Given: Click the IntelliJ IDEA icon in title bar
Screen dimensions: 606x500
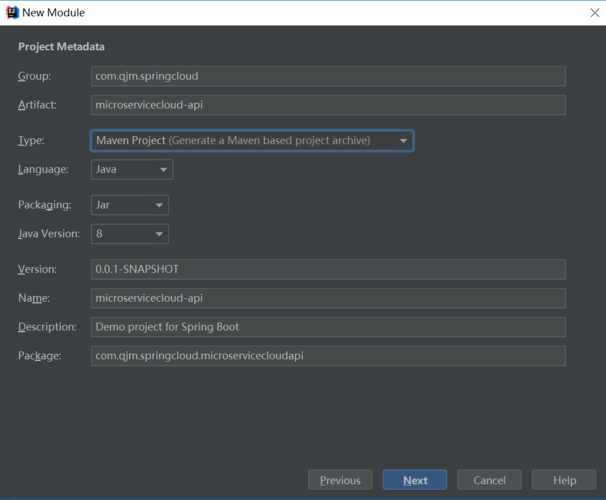Looking at the screenshot, I should (11, 12).
